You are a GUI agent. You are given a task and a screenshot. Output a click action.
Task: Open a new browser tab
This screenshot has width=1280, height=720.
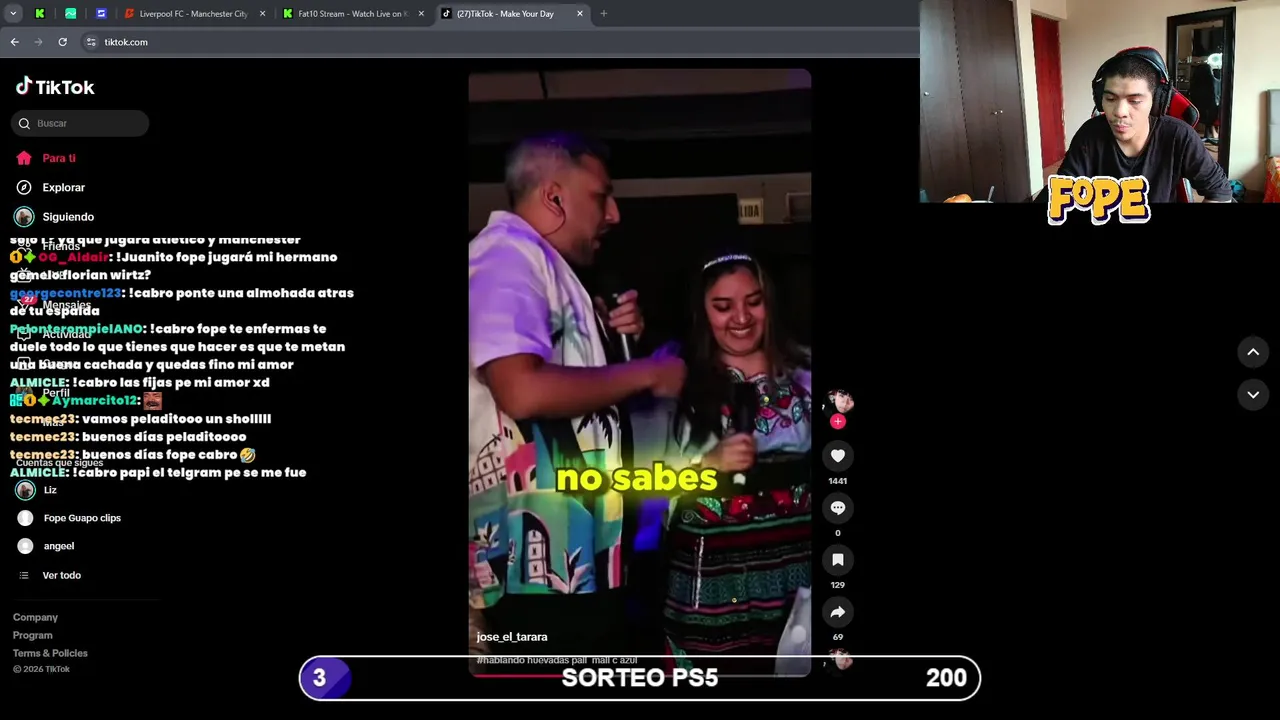(x=604, y=14)
